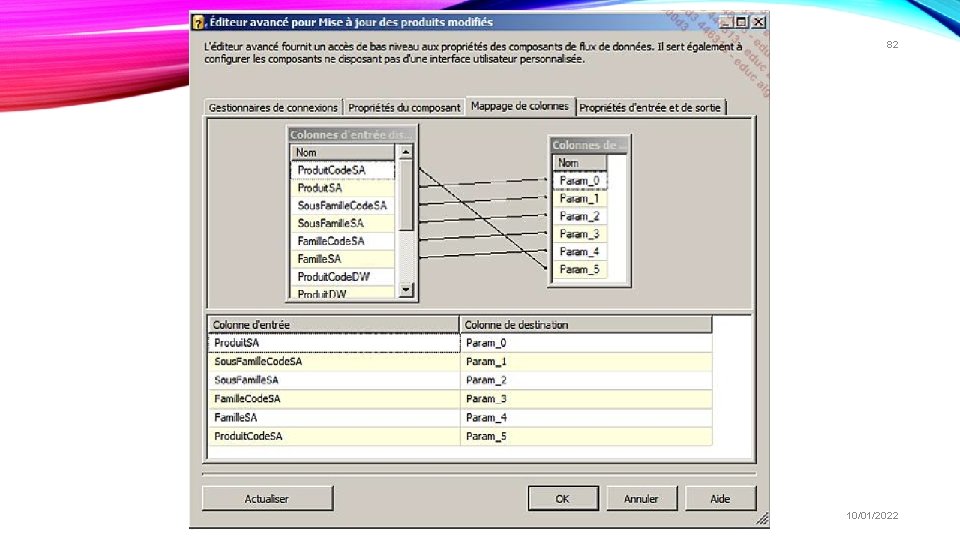Viewport: 960px width, 540px height.
Task: Select ProduitCodeDW in the input columns list
Action: pyautogui.click(x=342, y=277)
